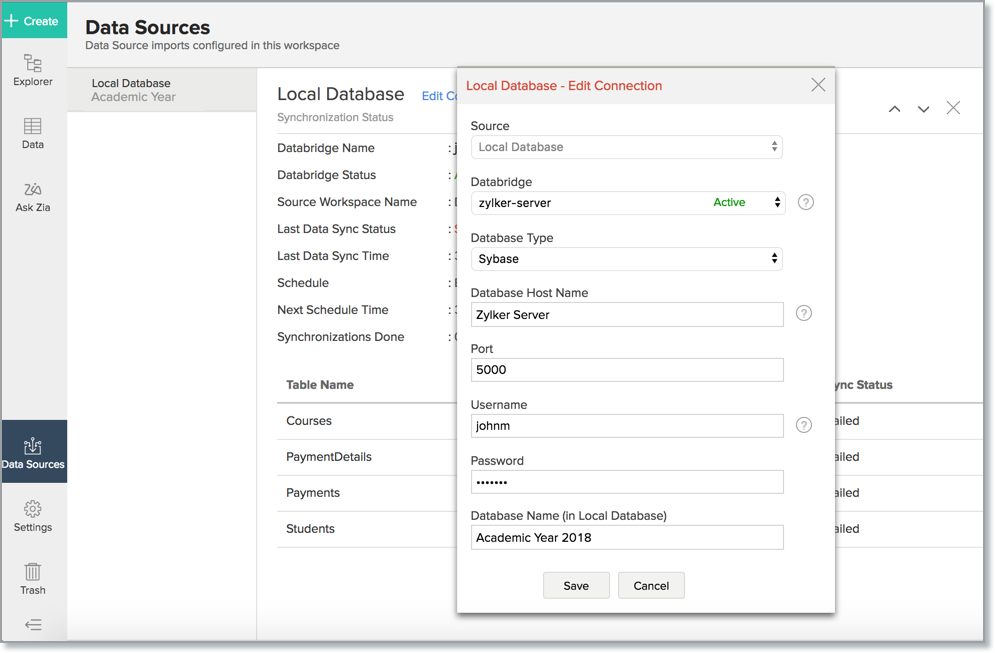Click help icon beside Username
Viewport: 995px width, 653px height.
tap(803, 425)
